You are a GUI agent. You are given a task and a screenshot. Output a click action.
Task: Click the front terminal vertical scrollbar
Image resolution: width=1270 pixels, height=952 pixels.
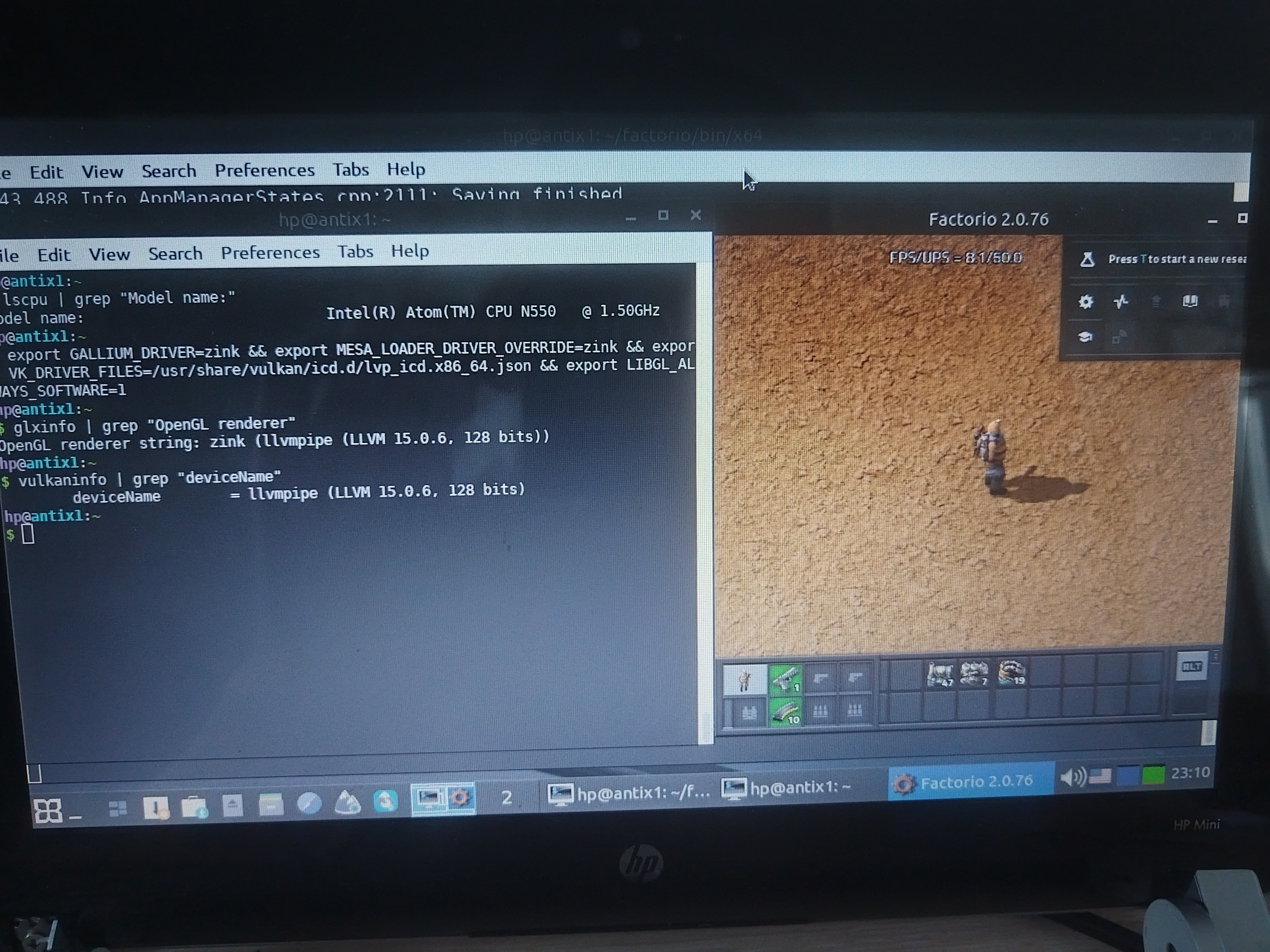[x=705, y=504]
